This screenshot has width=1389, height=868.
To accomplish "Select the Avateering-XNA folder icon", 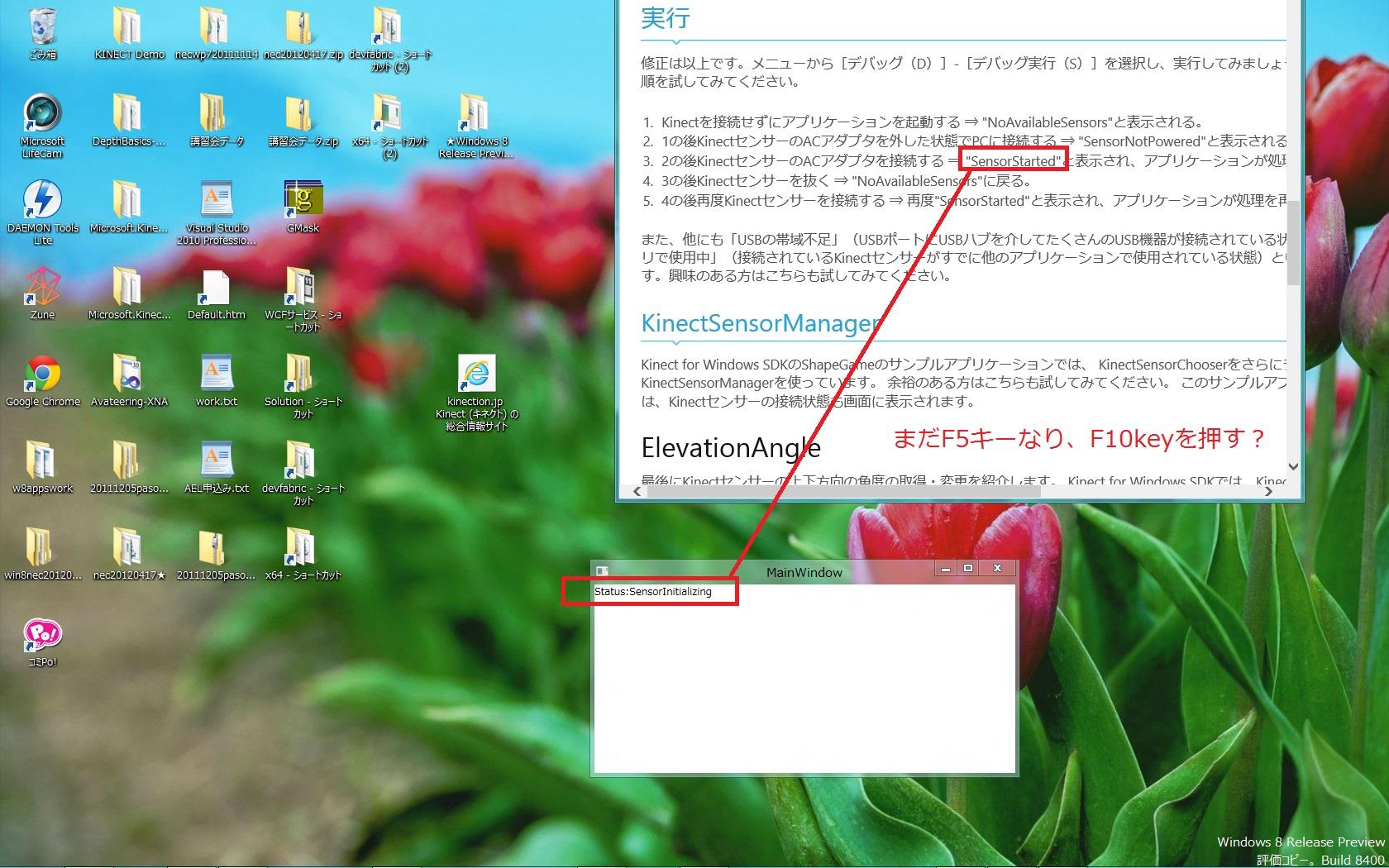I will [x=129, y=381].
